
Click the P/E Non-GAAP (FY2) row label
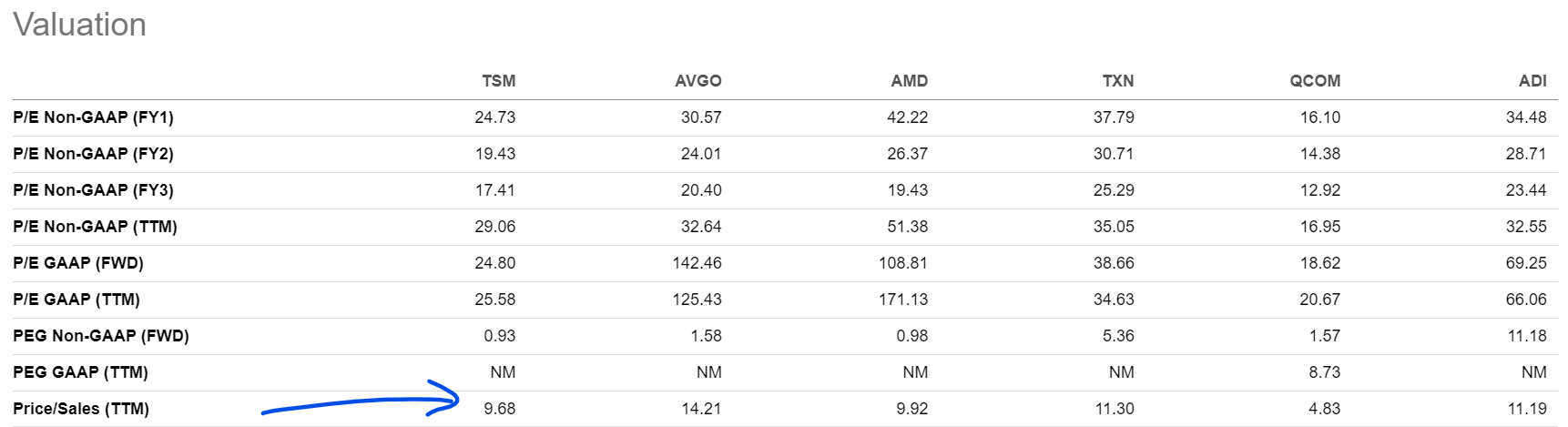93,154
